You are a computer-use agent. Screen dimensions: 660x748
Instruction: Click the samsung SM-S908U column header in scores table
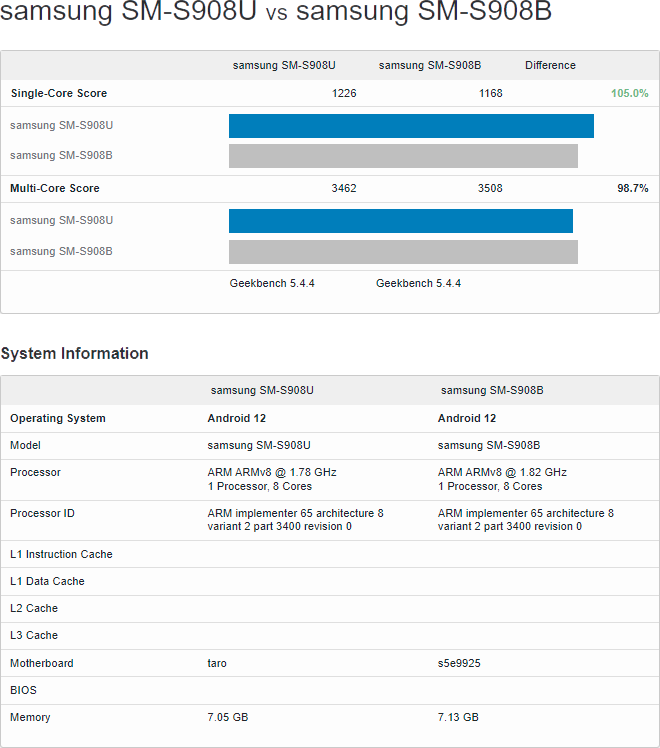(284, 65)
